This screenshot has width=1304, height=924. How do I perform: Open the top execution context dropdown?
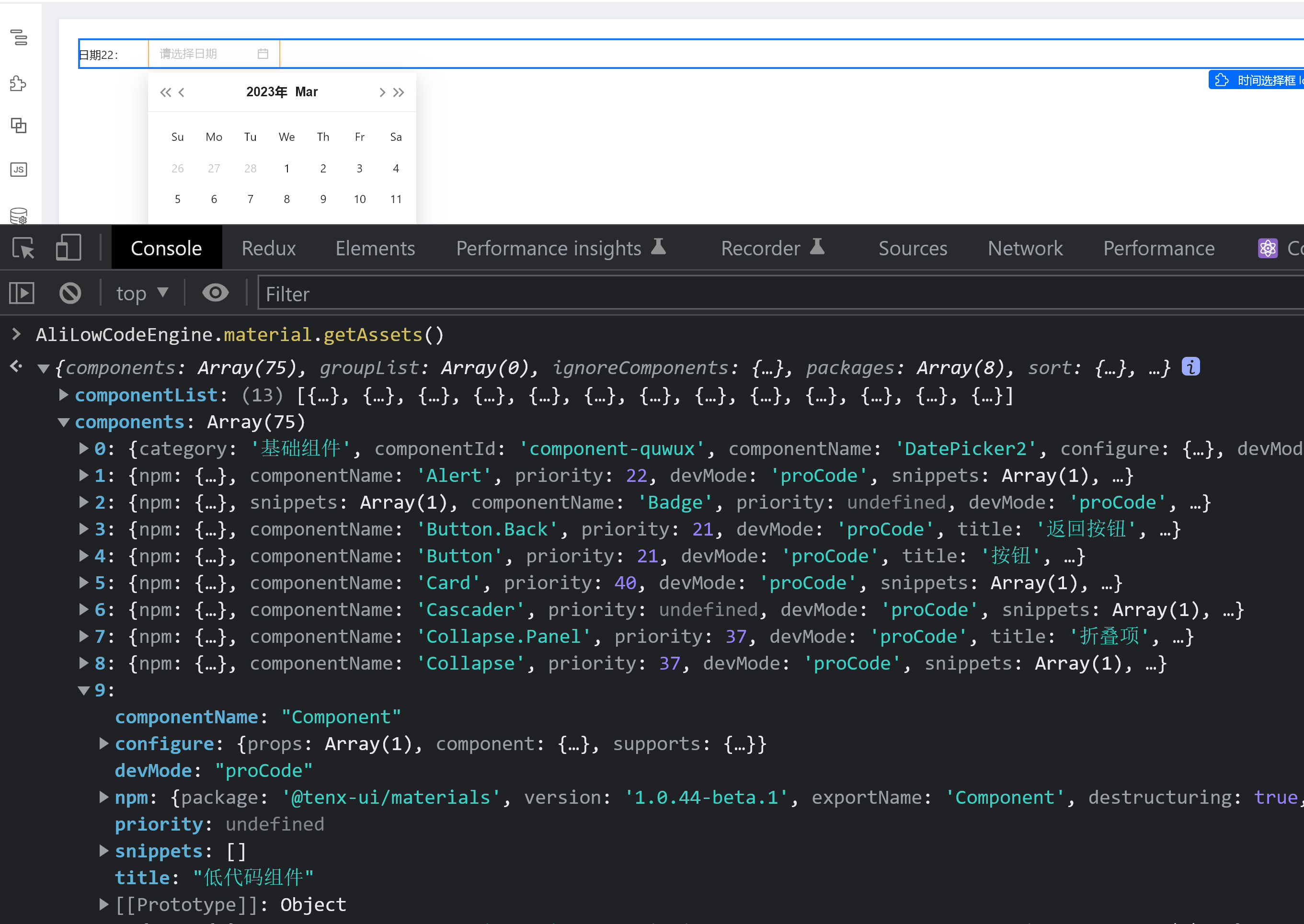[x=142, y=294]
